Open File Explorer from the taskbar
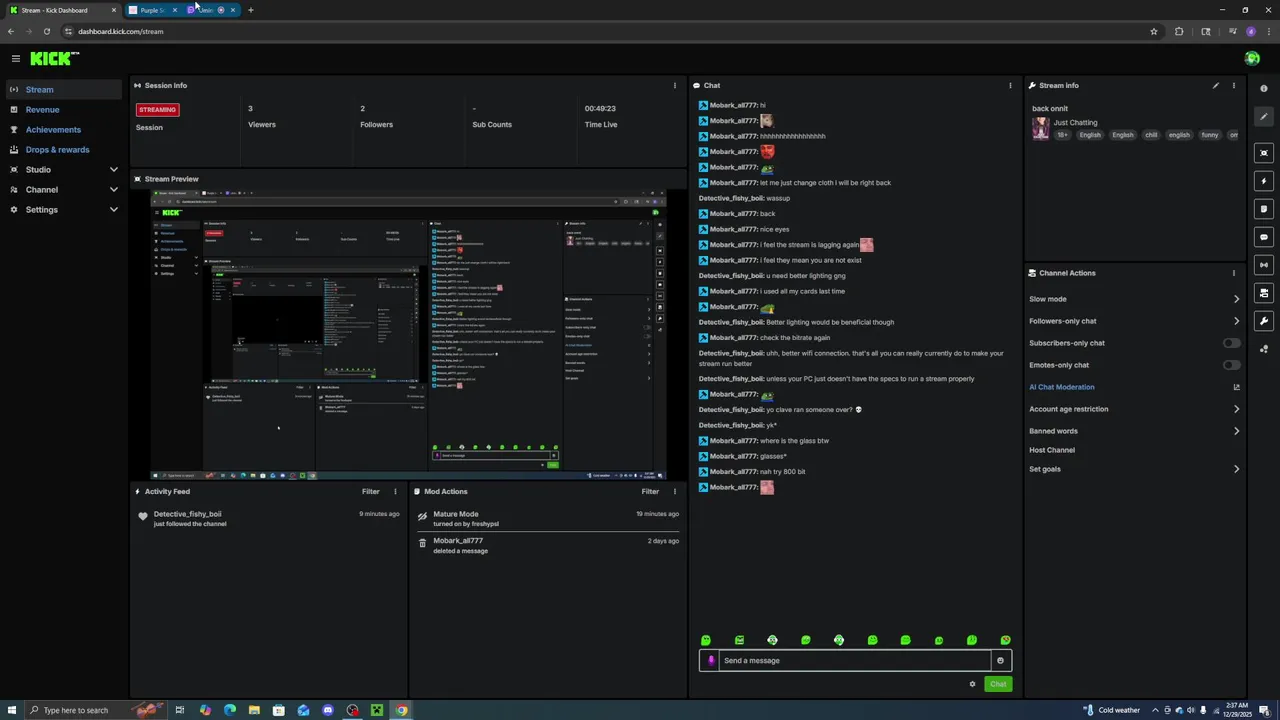This screenshot has height=720, width=1280. pos(254,710)
